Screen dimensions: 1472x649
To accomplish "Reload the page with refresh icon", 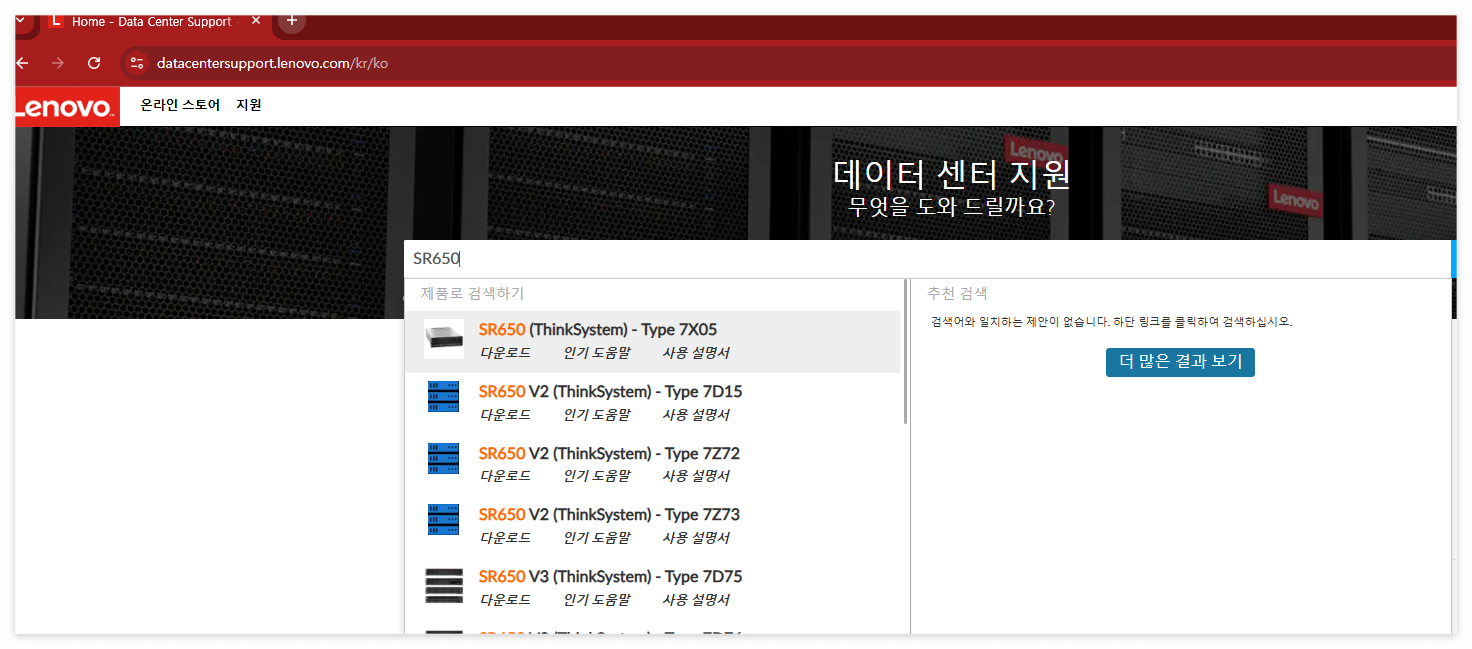I will click(x=94, y=63).
